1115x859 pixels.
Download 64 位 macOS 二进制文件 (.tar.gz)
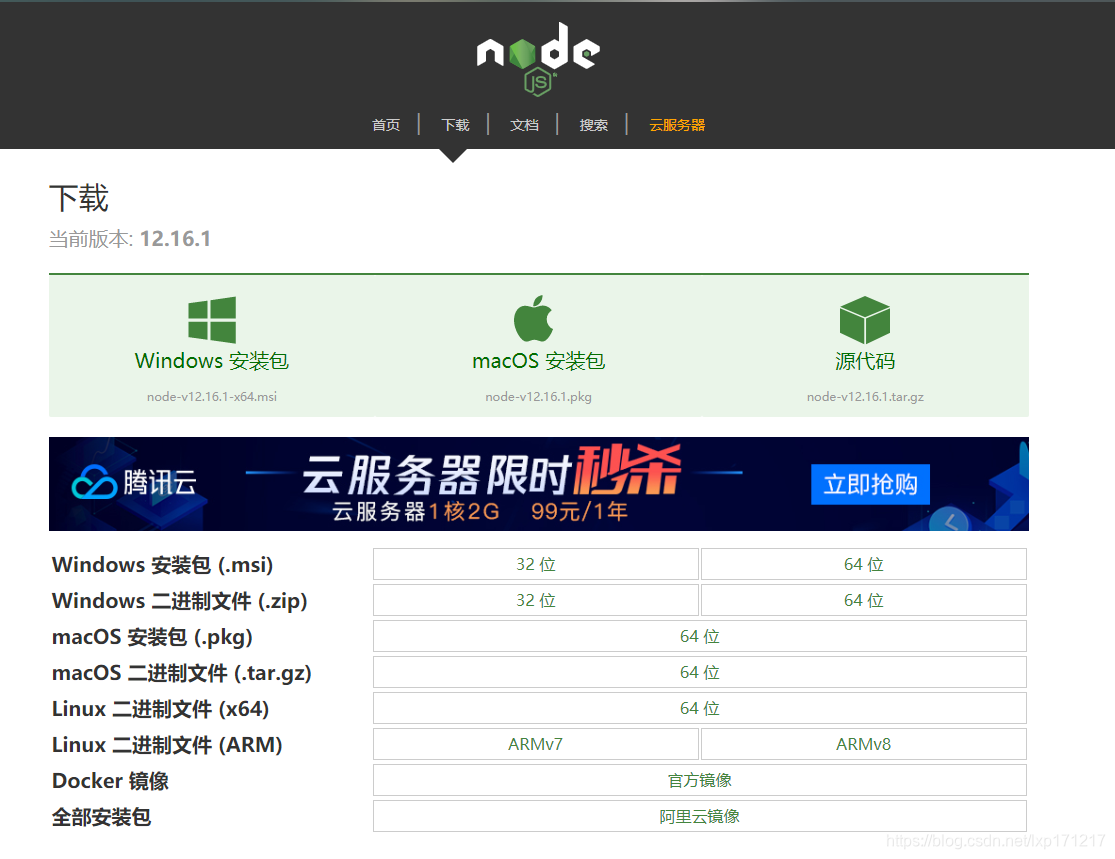pyautogui.click(x=700, y=672)
